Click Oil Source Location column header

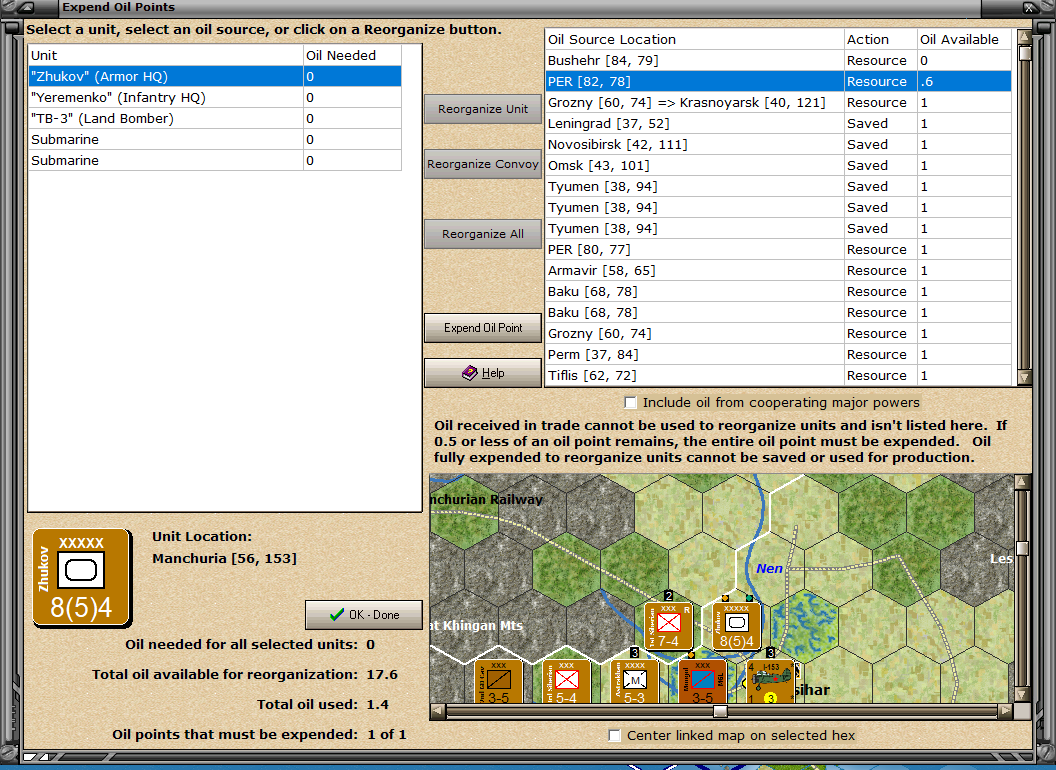click(x=694, y=39)
